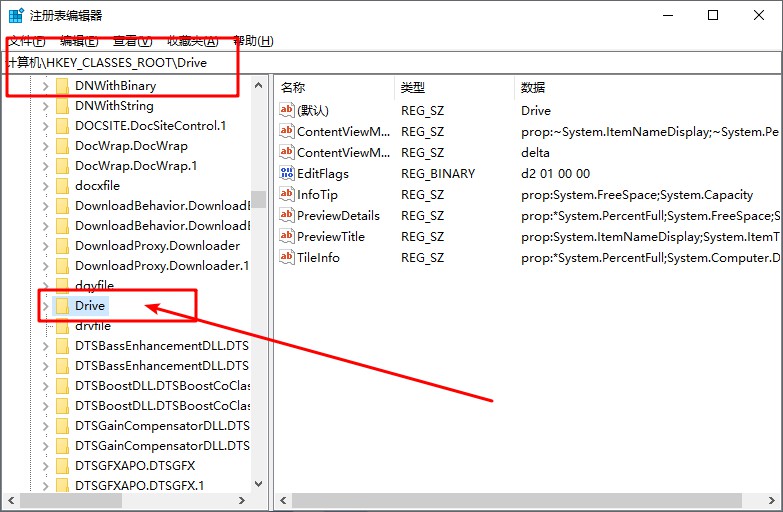
Task: Open the 收藏夹(A) menu
Action: click(192, 41)
